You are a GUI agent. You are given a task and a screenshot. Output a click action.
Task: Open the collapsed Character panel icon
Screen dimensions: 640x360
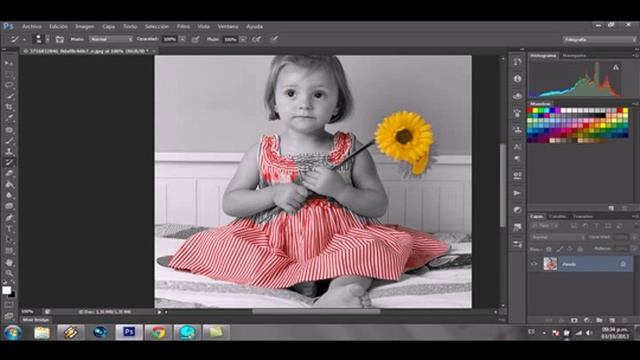[x=517, y=146]
